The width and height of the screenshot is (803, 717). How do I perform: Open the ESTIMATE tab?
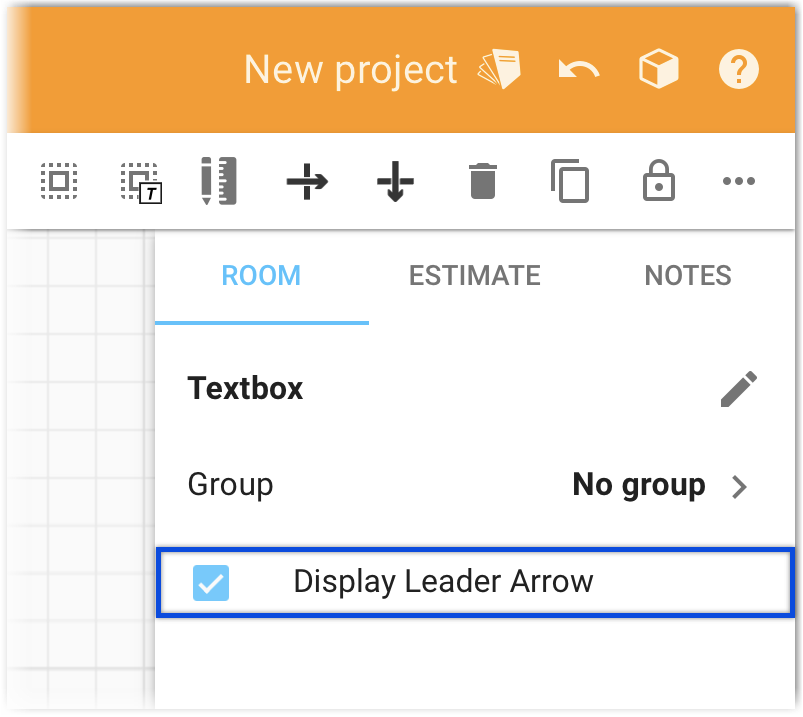click(x=475, y=276)
